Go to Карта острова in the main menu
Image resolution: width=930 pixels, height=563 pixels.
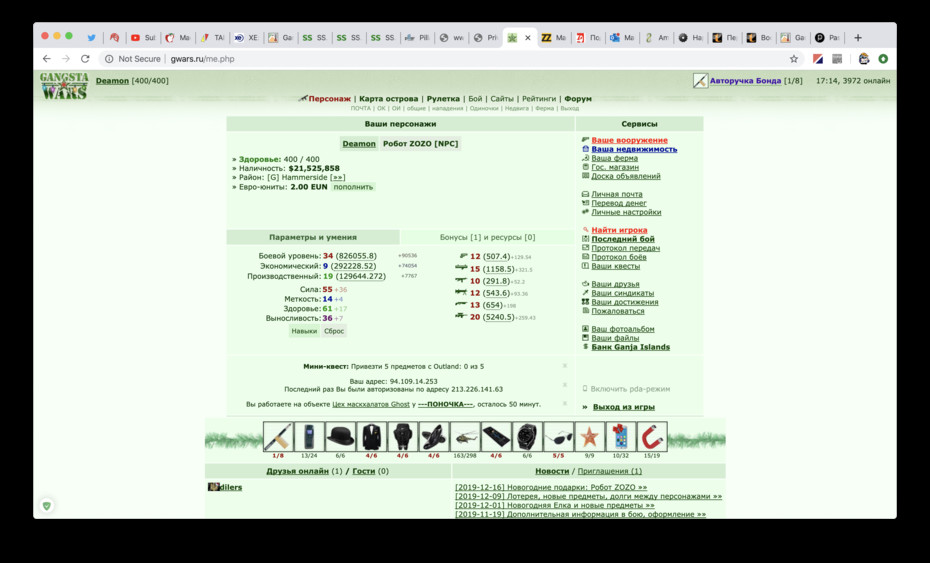[x=388, y=98]
